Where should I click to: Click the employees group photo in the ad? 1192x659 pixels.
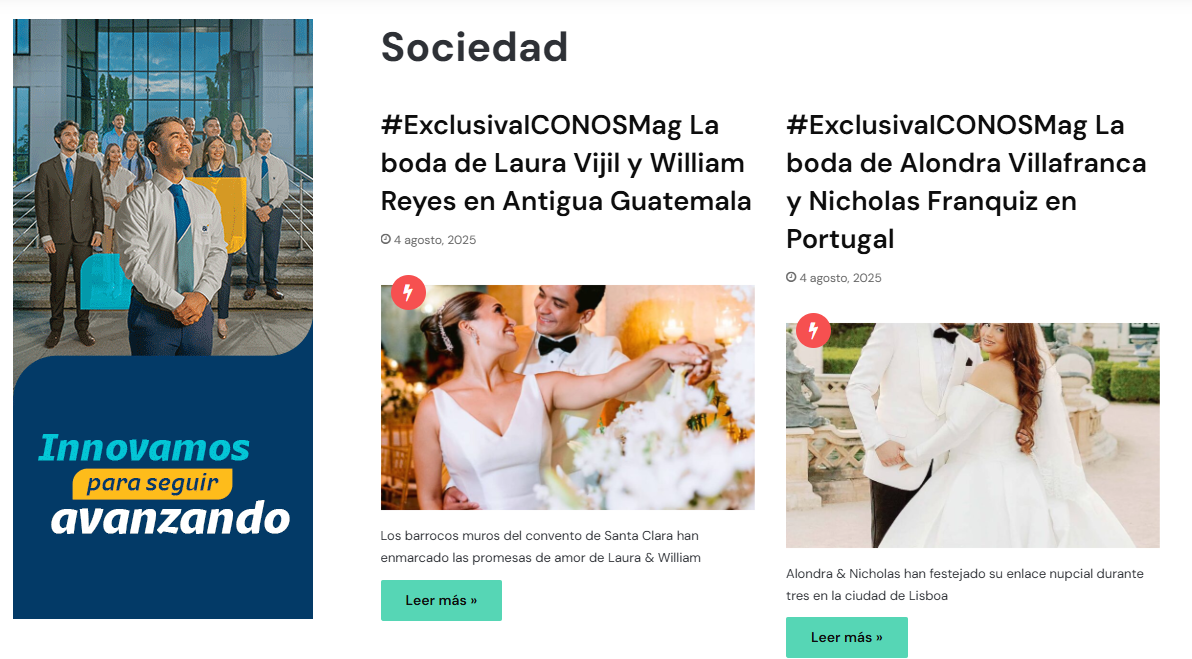point(163,187)
